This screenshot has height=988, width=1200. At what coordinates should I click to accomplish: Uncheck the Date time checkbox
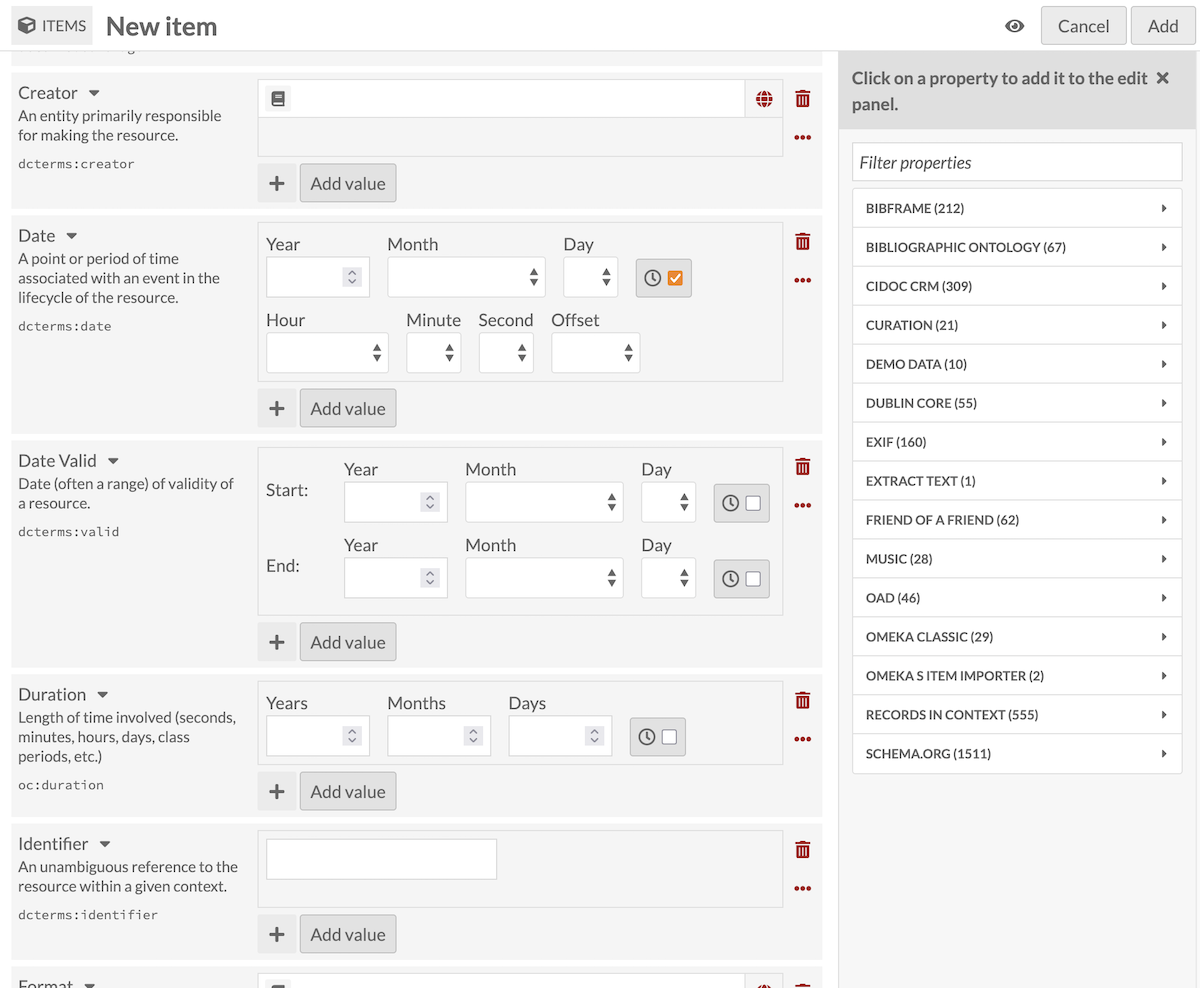click(675, 278)
